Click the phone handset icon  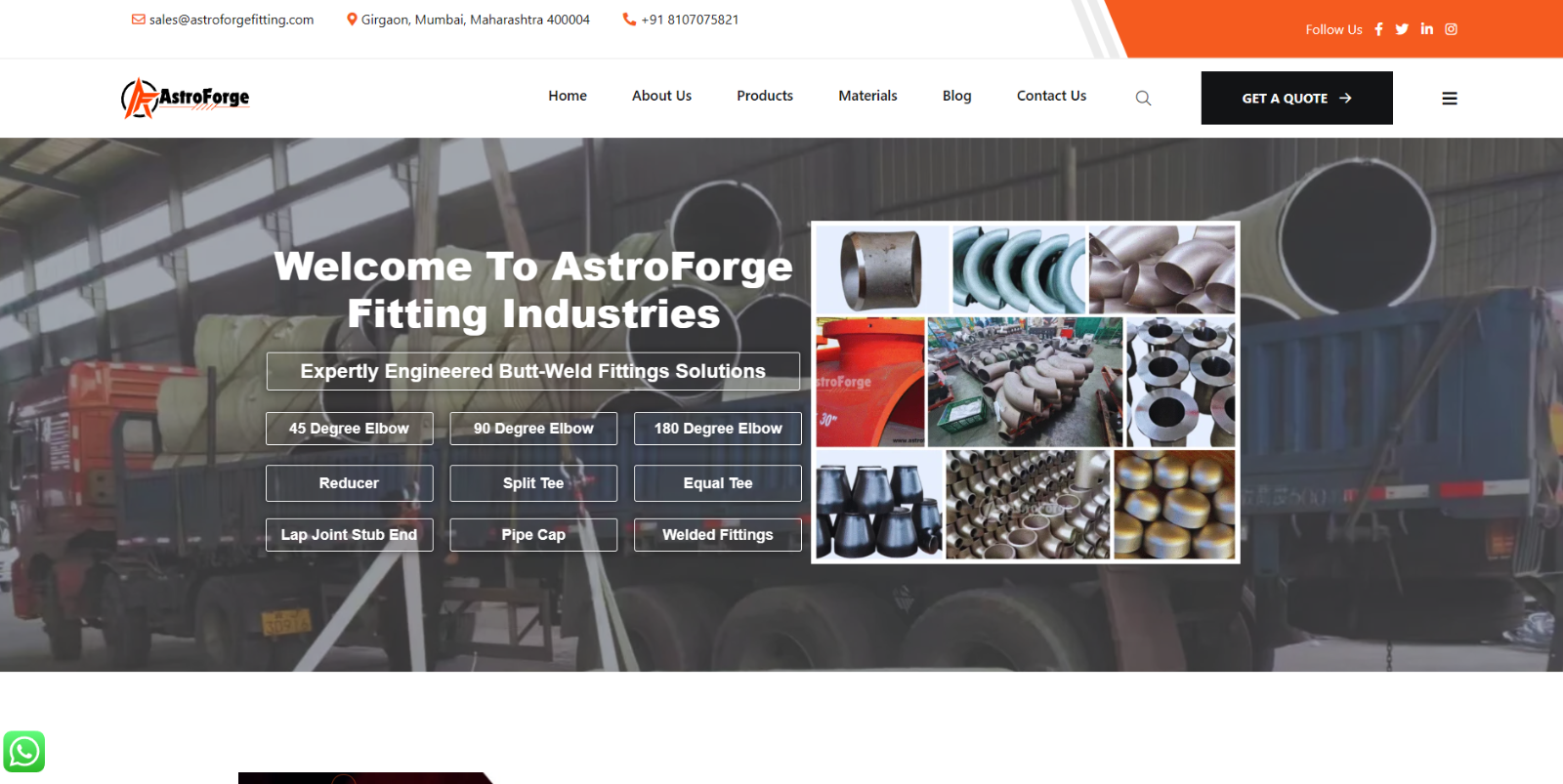coord(629,20)
